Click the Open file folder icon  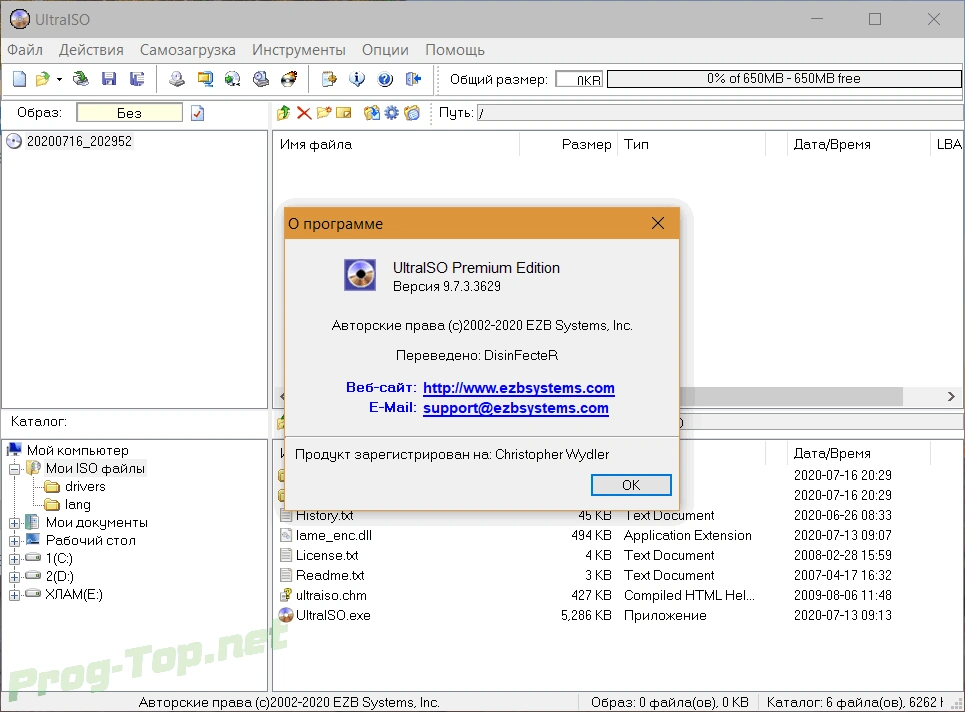coord(42,79)
